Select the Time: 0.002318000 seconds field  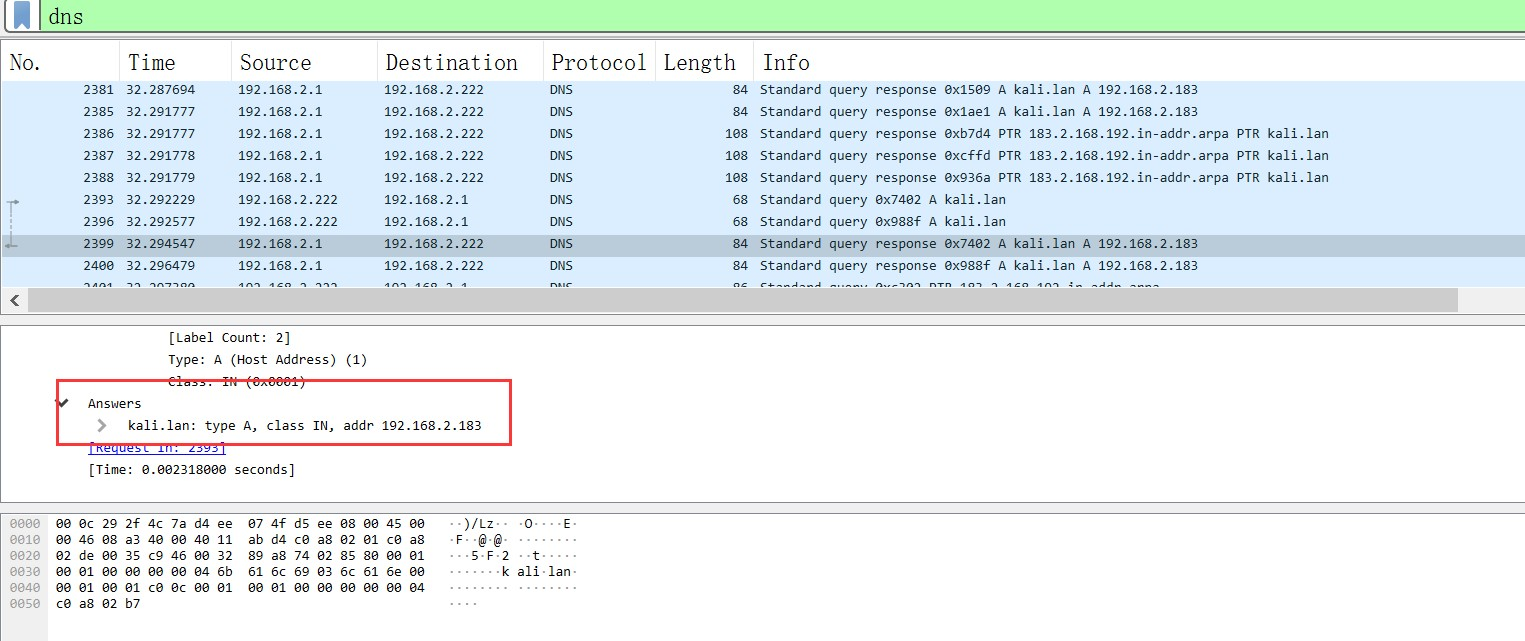(192, 470)
